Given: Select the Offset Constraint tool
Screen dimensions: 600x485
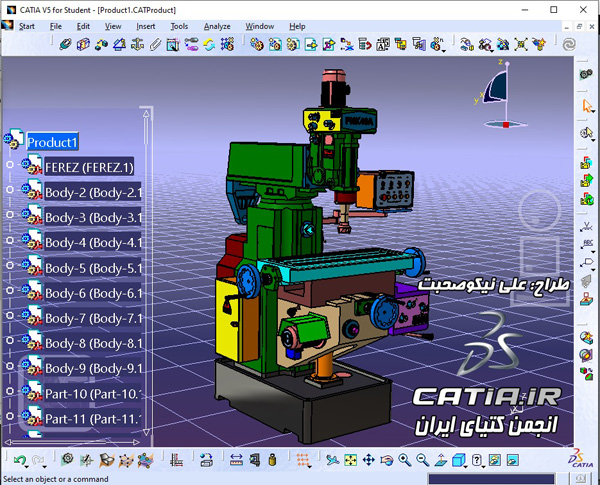Looking at the screenshot, I should tap(101, 44).
